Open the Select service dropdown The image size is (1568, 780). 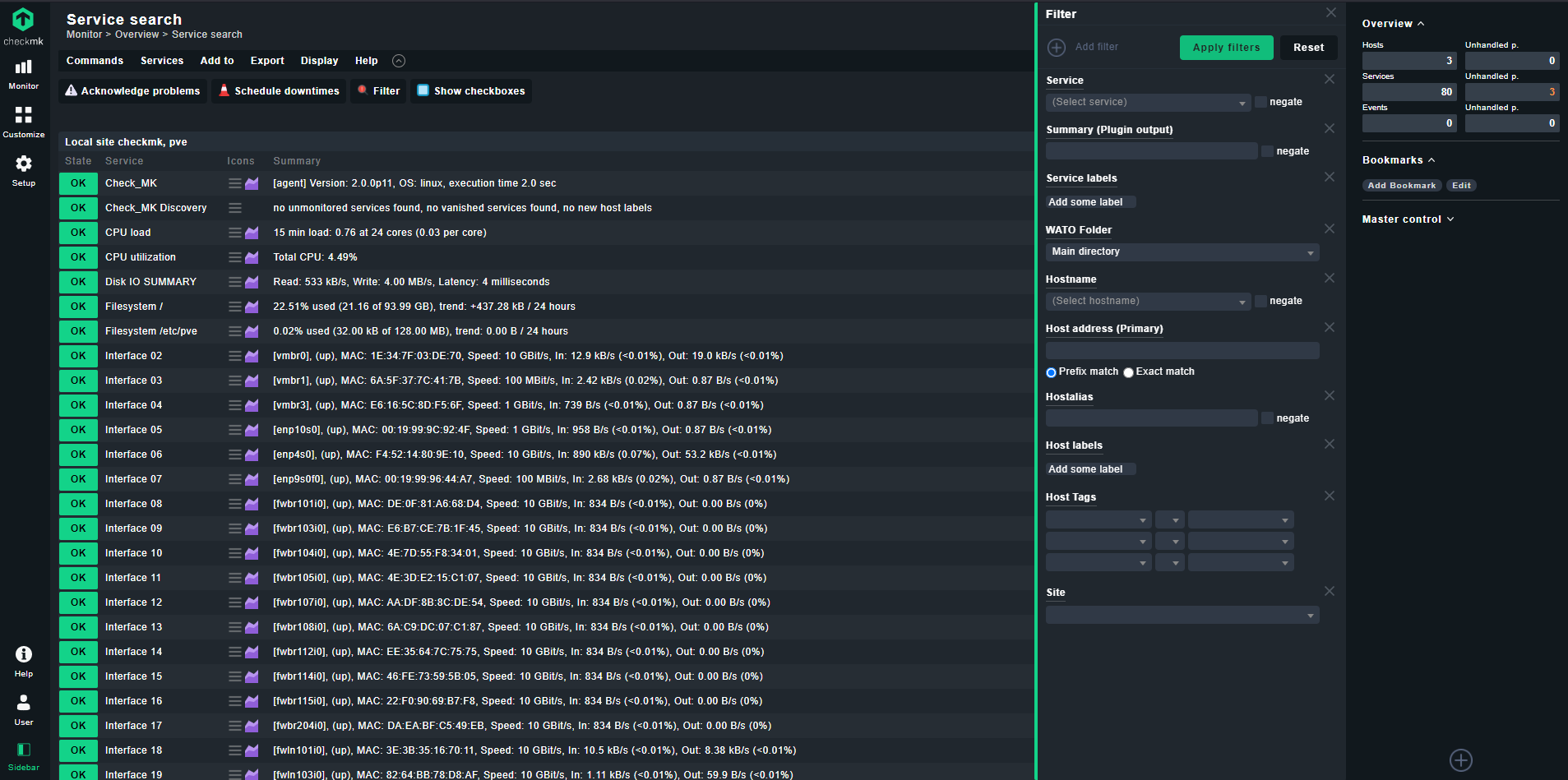point(1149,103)
